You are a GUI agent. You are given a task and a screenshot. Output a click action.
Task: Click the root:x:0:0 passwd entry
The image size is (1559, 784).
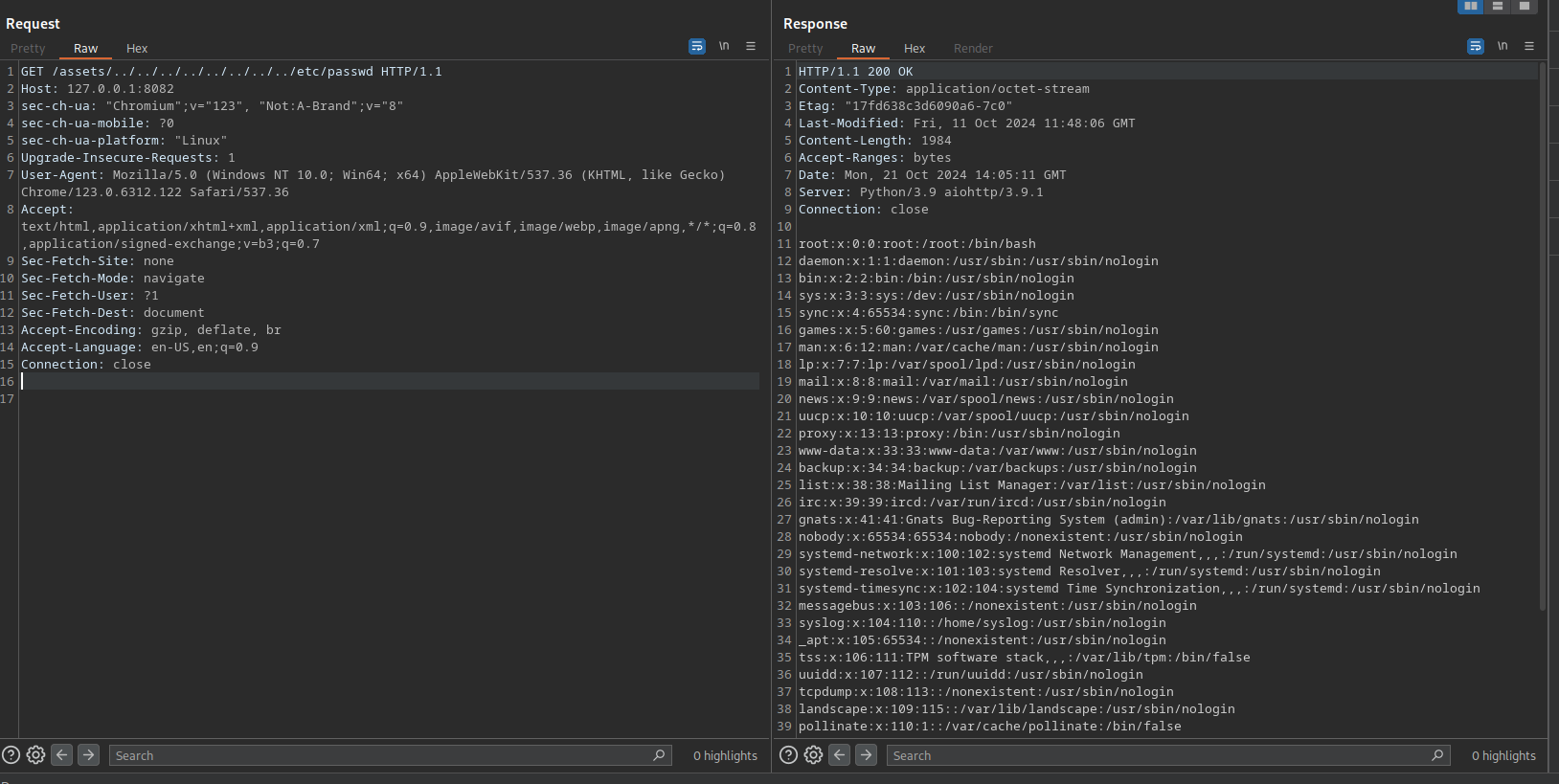click(x=917, y=244)
